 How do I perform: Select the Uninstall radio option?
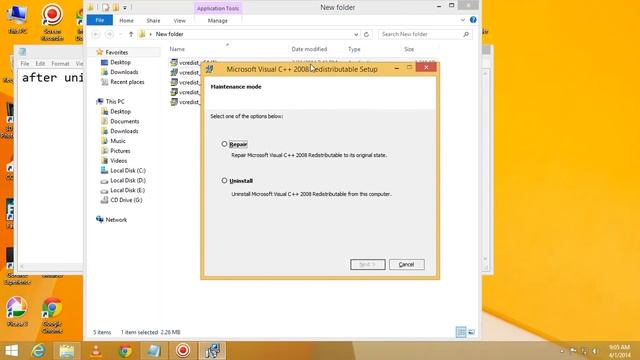(224, 180)
